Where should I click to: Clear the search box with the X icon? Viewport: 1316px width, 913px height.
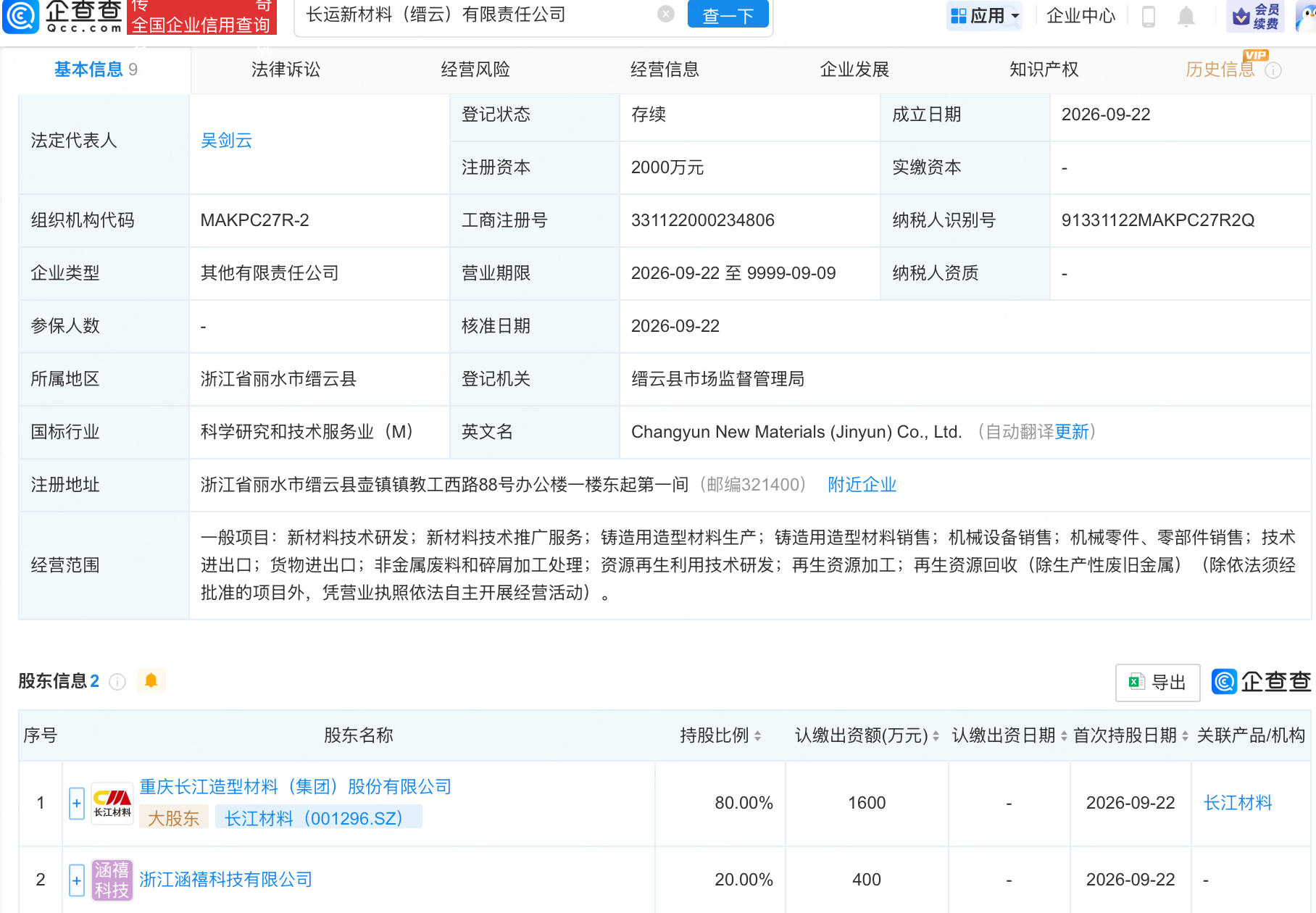(x=666, y=14)
